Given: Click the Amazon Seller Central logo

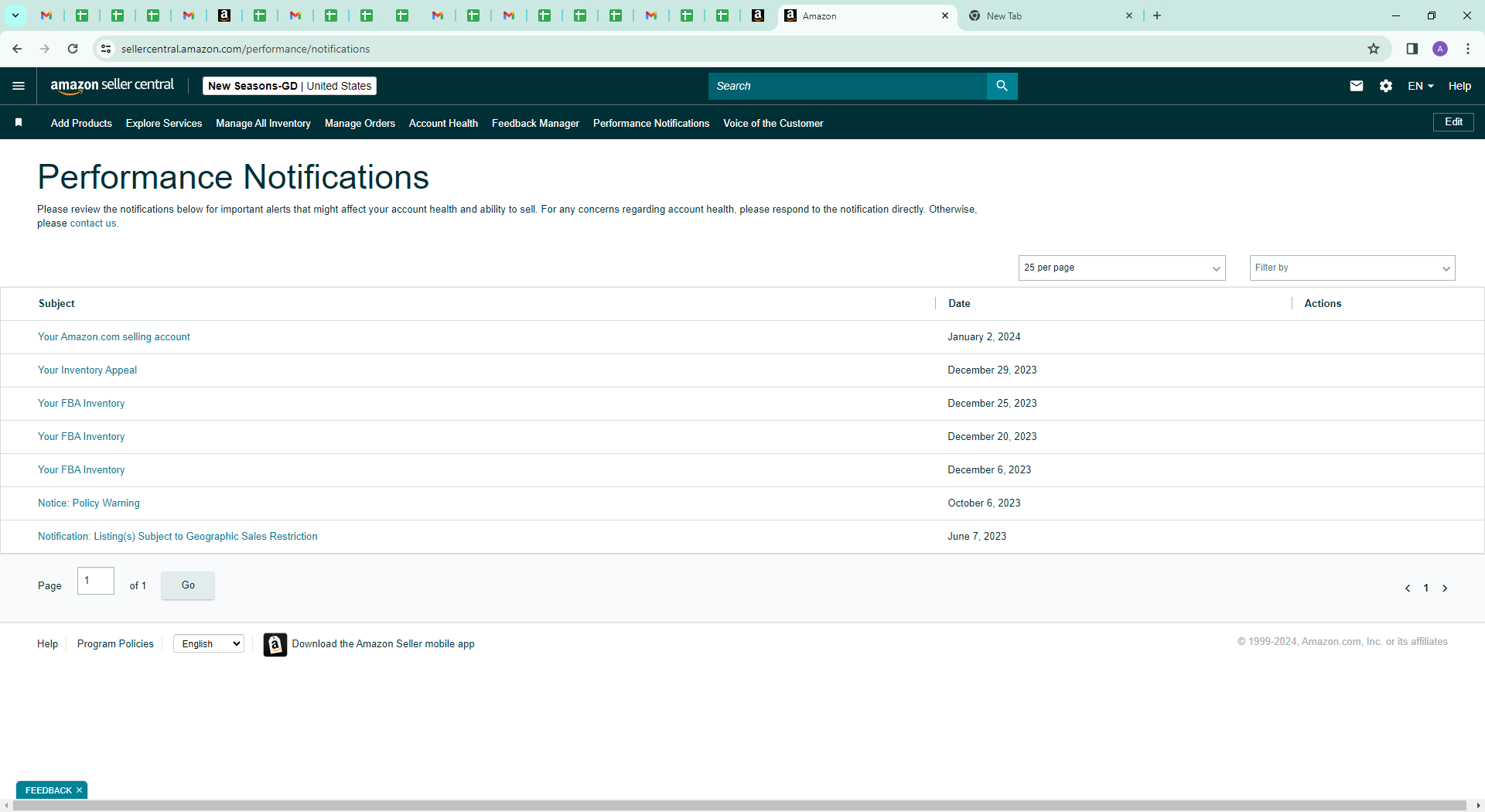Looking at the screenshot, I should tap(112, 86).
